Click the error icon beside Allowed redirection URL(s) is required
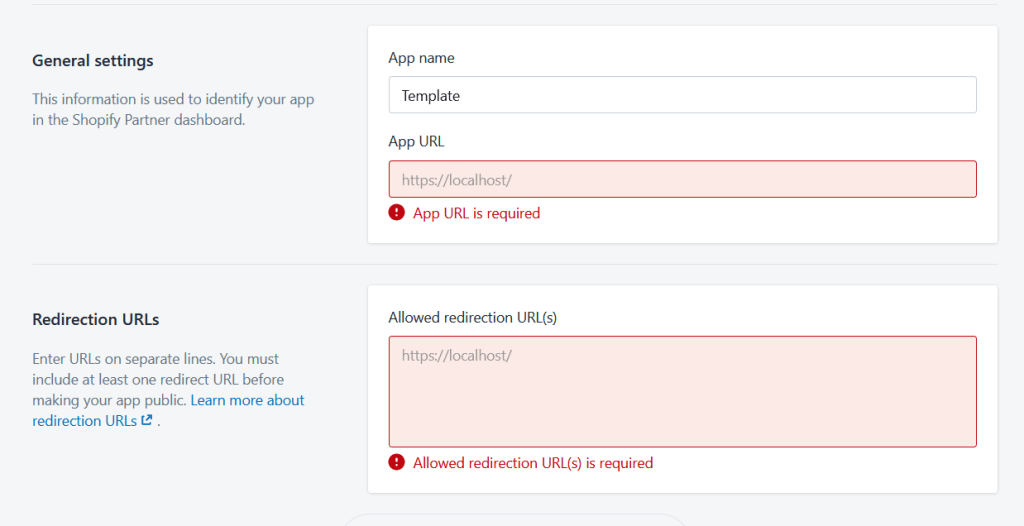Screen dimensions: 1024x526 397,463
